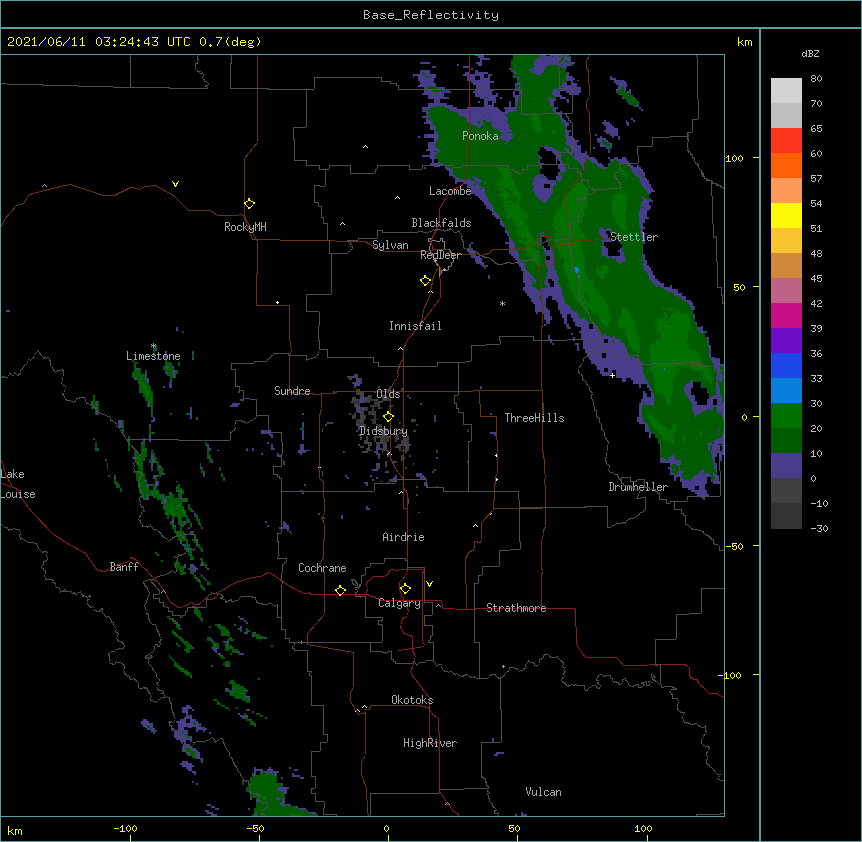Click the ThreeHills label
The image size is (862, 842).
coord(534,418)
